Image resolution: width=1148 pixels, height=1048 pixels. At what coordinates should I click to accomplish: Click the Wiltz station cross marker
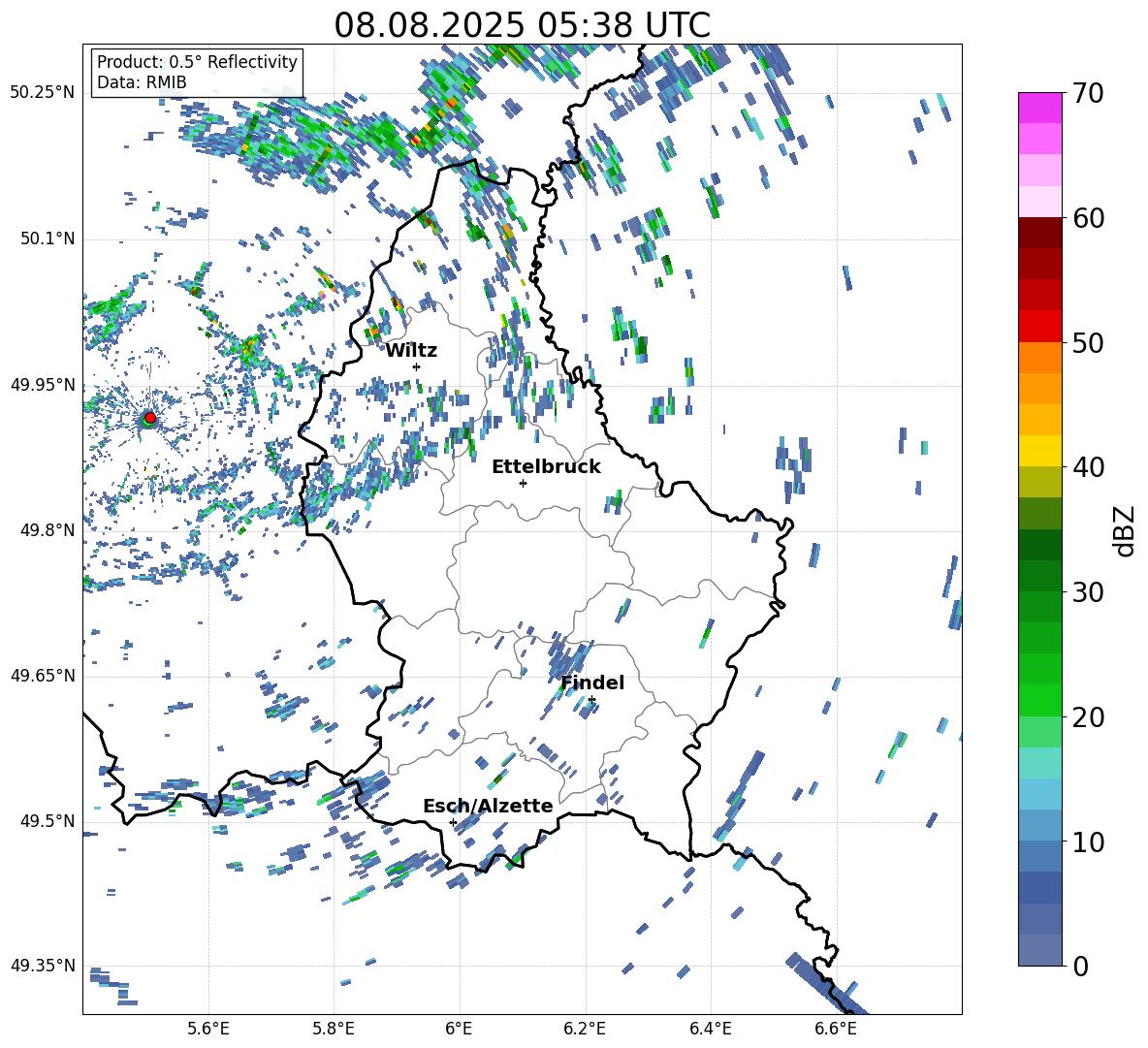417,366
